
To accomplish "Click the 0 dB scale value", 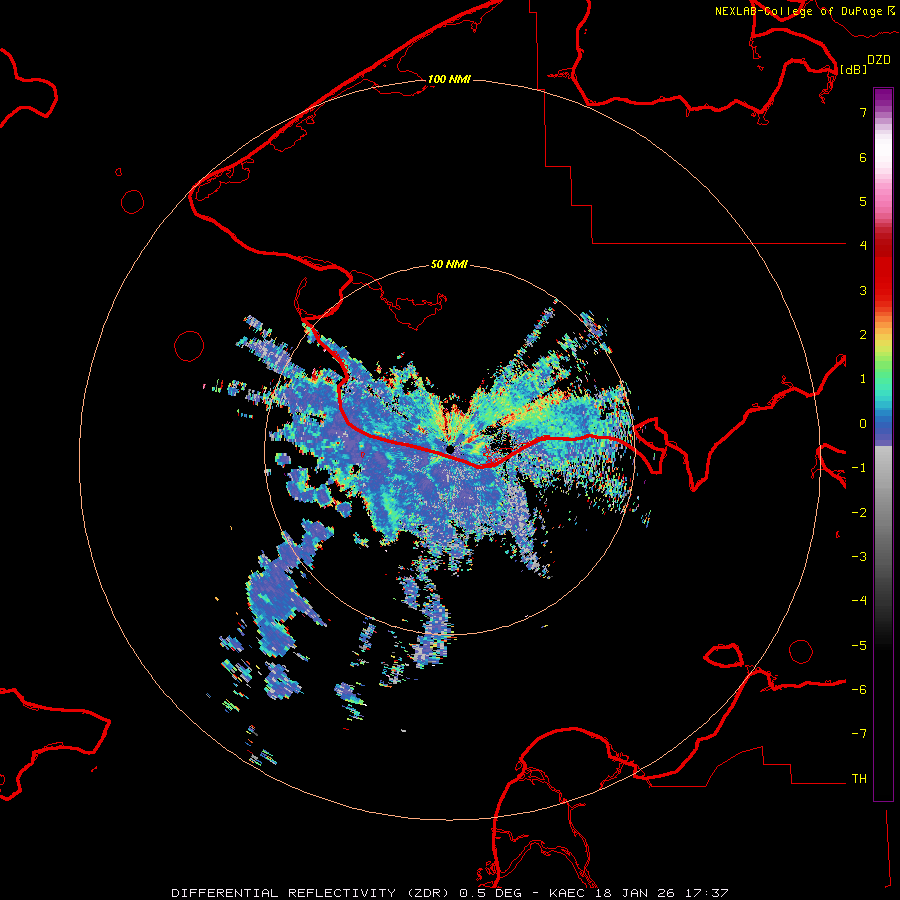I will (x=863, y=424).
